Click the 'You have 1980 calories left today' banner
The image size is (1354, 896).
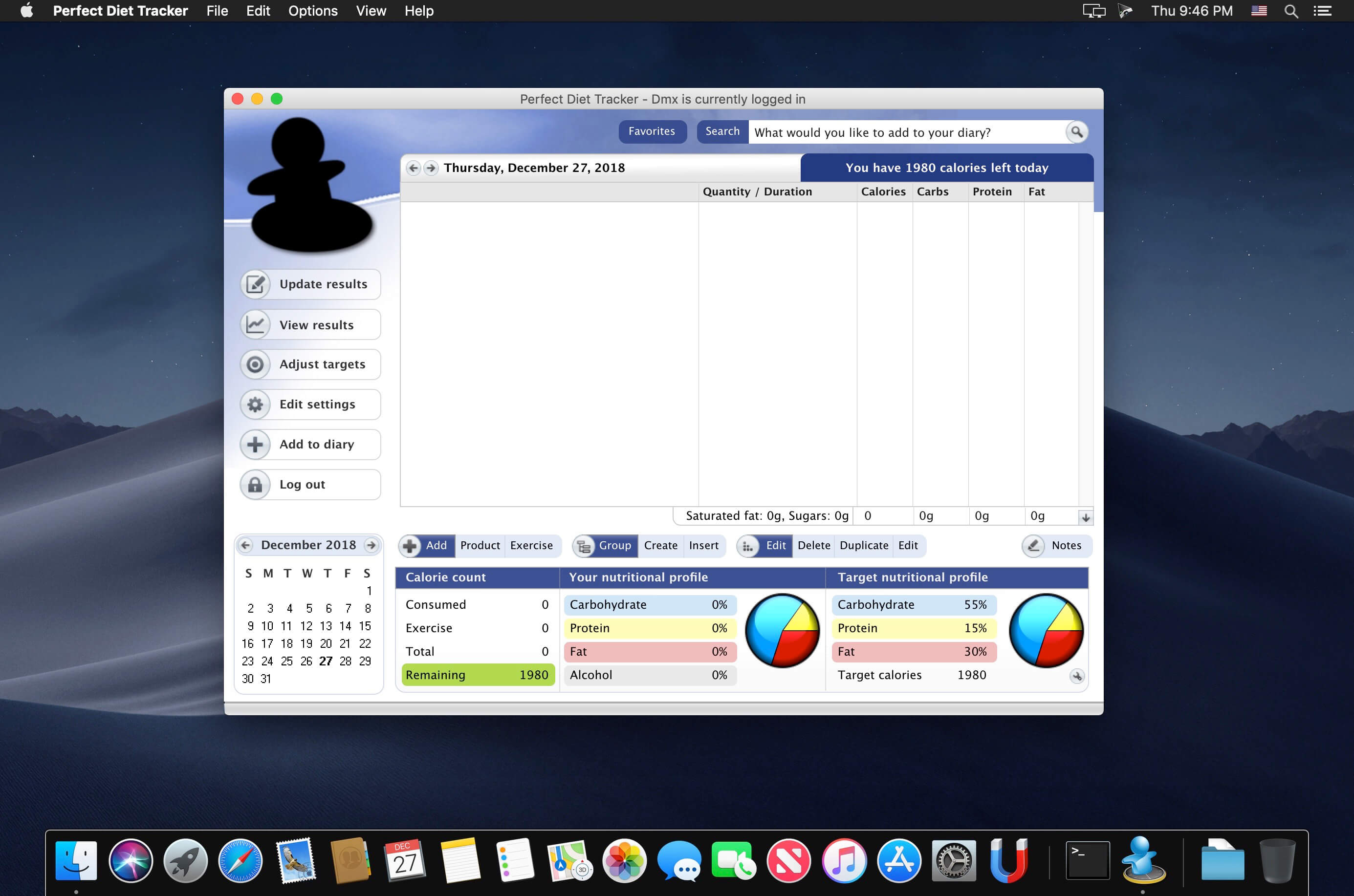947,168
